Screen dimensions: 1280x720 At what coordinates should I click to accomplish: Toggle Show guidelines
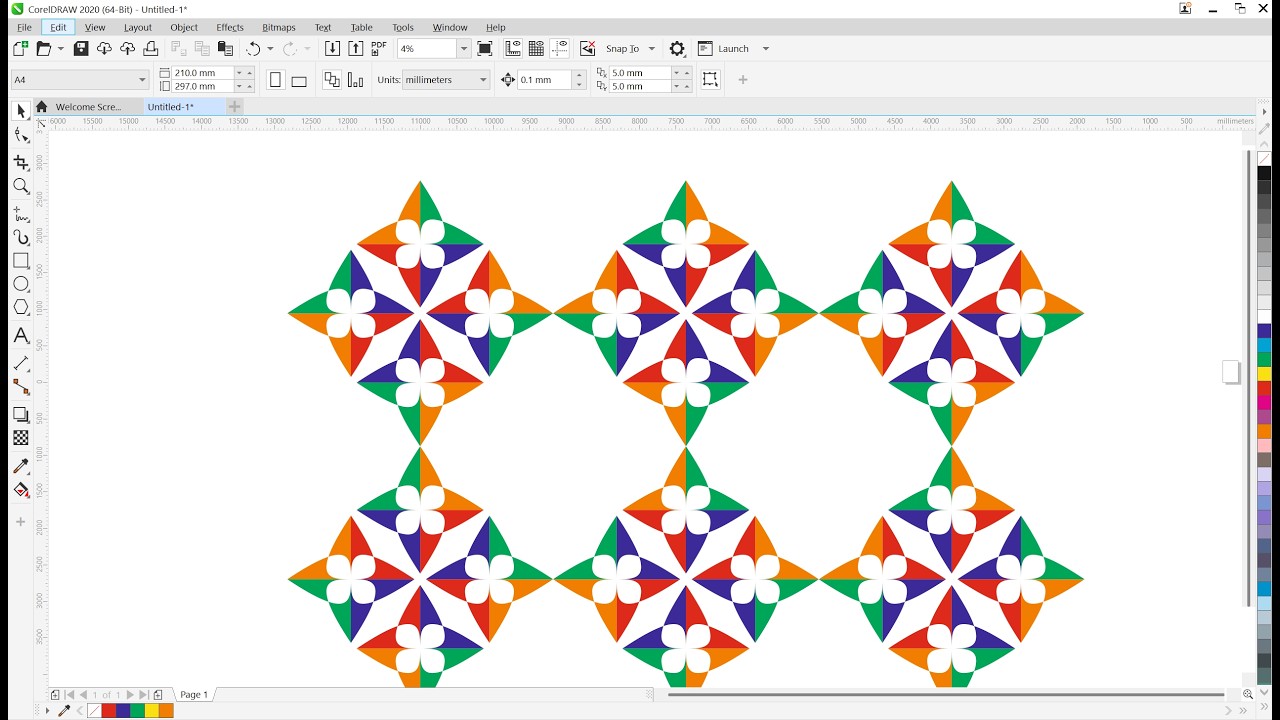coord(560,48)
